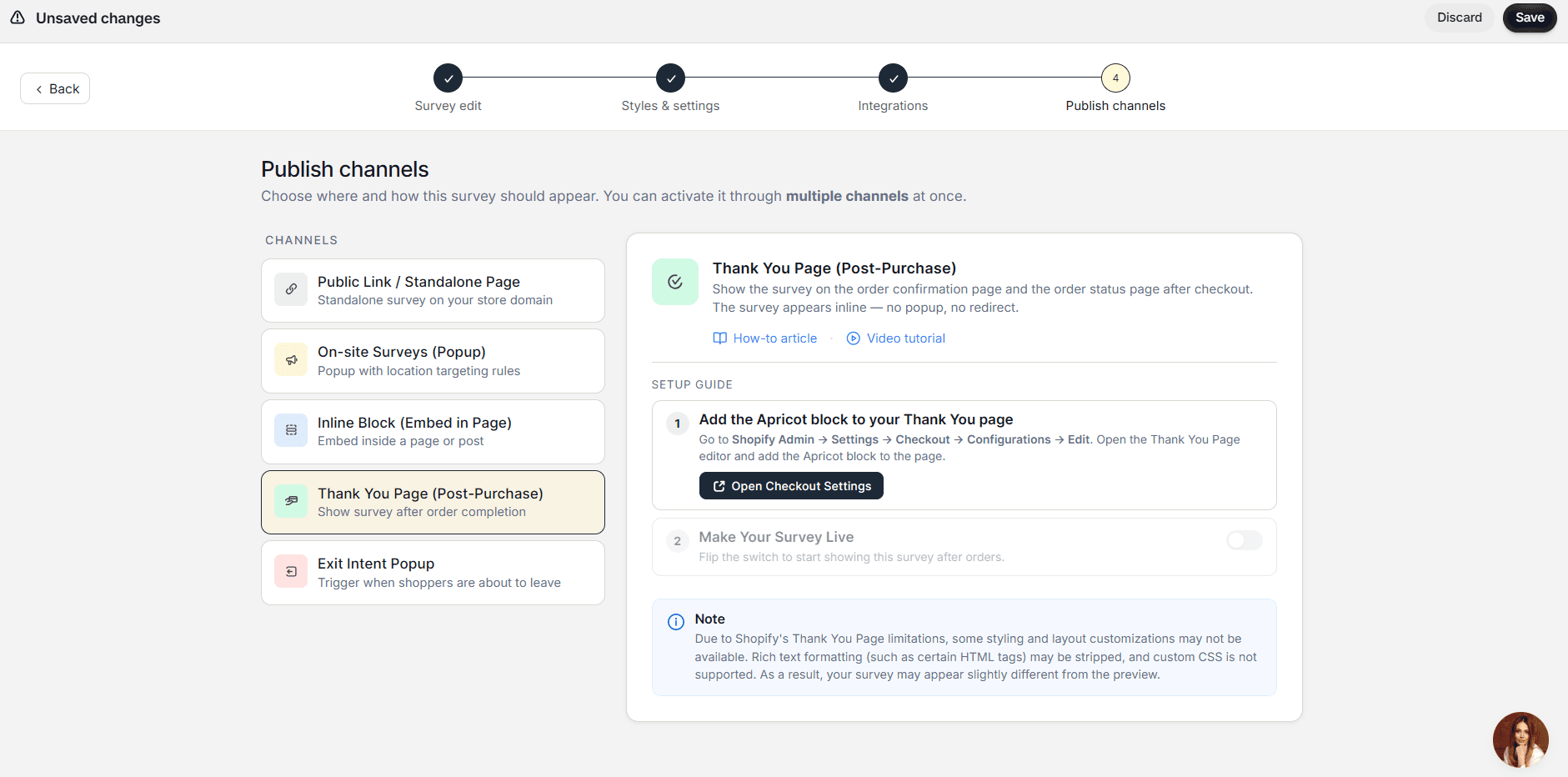This screenshot has width=1568, height=777.
Task: Click the 'SETUP GUIDE' label
Action: tap(692, 384)
